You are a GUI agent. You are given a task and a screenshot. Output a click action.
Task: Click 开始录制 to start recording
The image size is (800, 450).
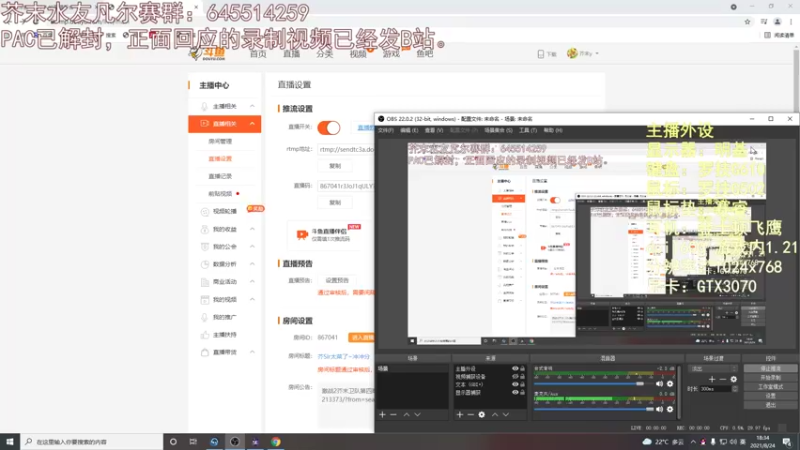pos(770,378)
